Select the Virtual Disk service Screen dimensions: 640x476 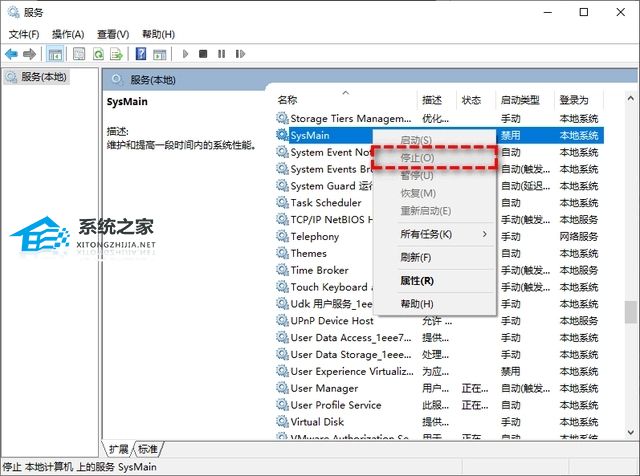tap(439, 422)
